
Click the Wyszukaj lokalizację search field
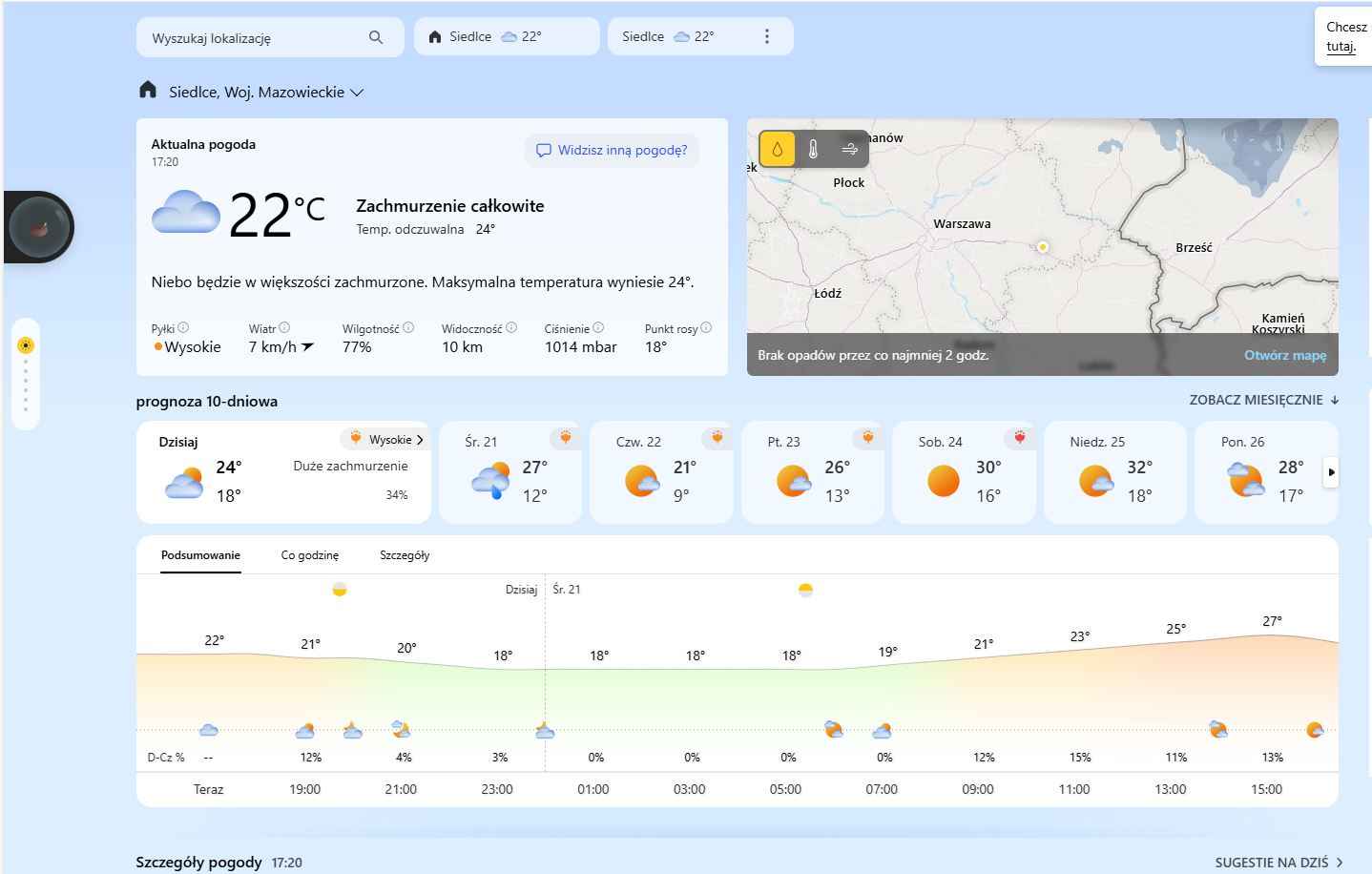point(253,38)
